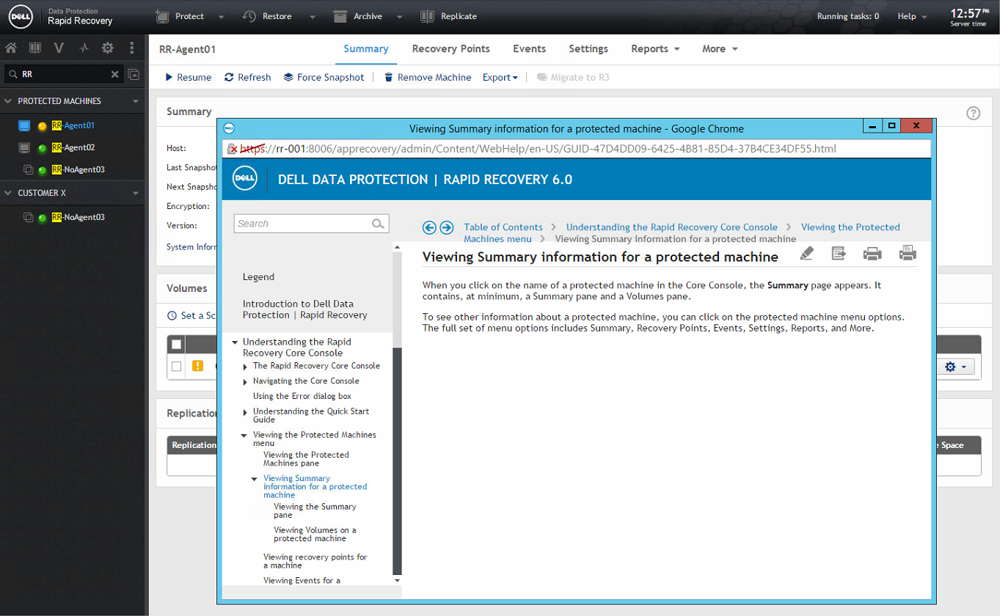Viewport: 1000px width, 616px height.
Task: Select RR-Agent02 in the protected machines list
Action: [x=73, y=148]
